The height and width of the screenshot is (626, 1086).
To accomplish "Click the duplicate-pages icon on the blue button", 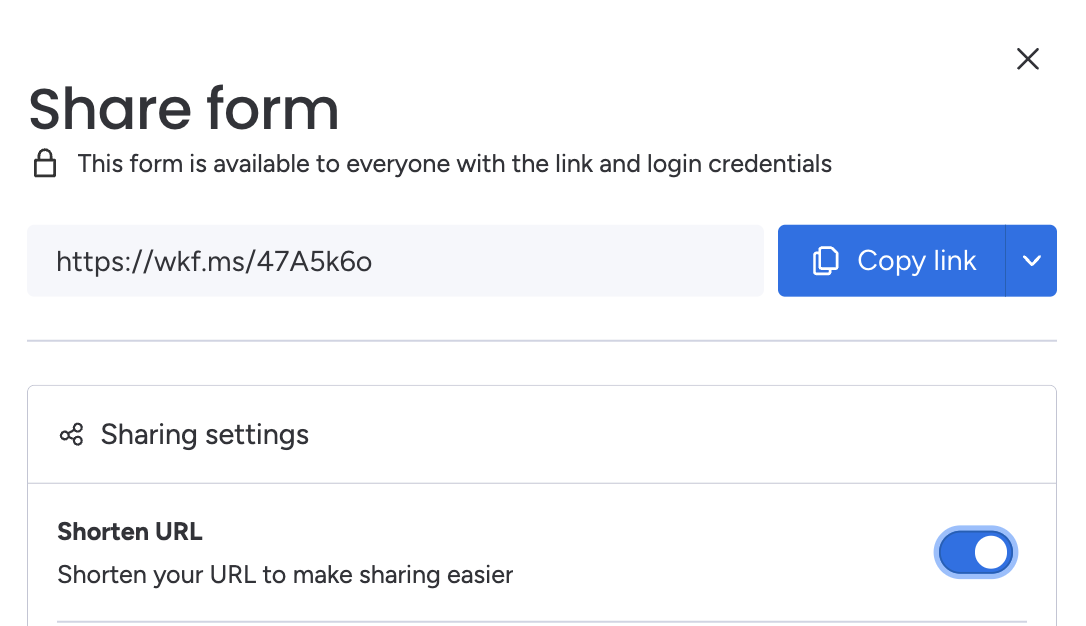I will (825, 260).
